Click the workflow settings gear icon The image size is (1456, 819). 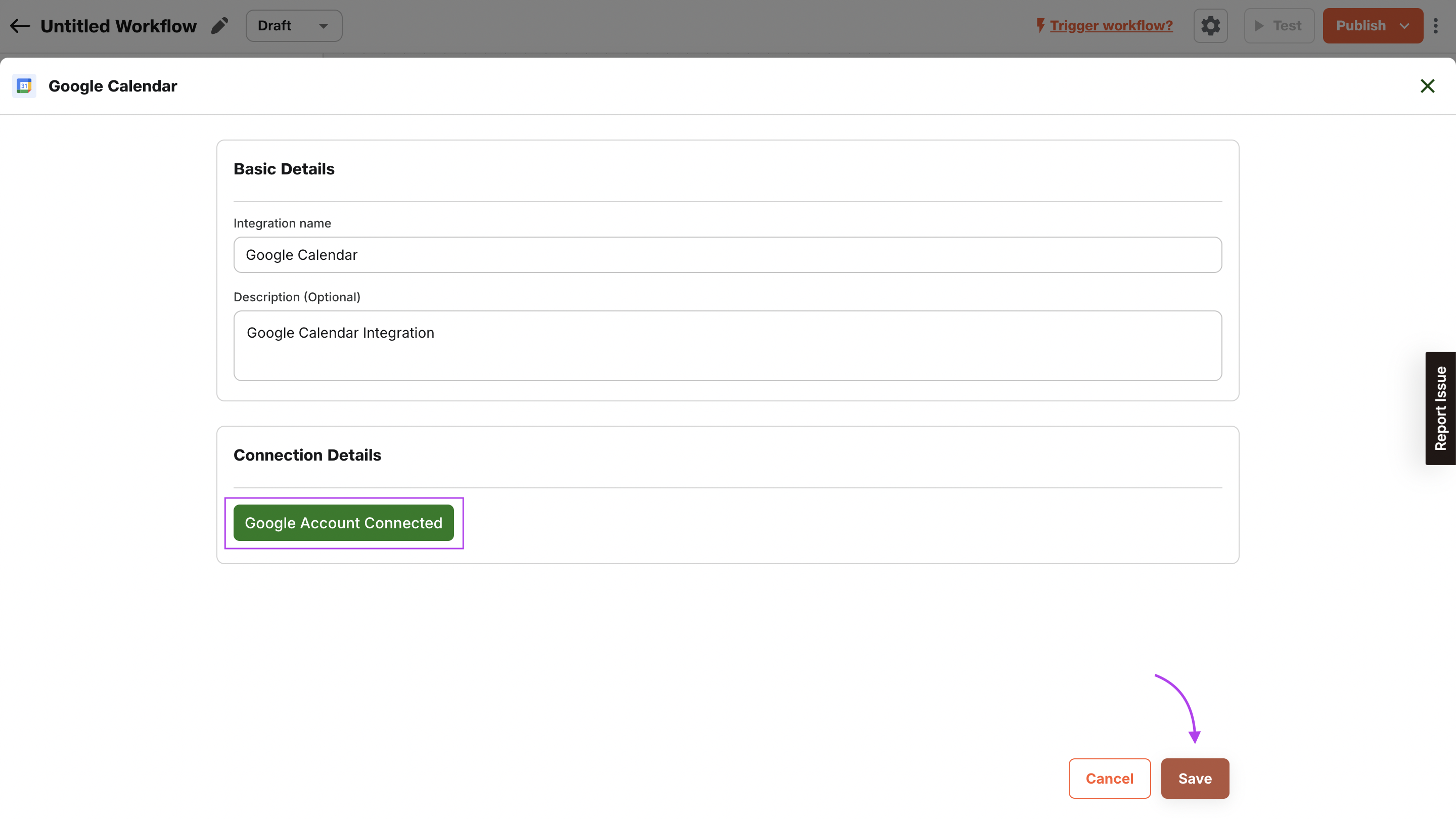click(x=1210, y=25)
